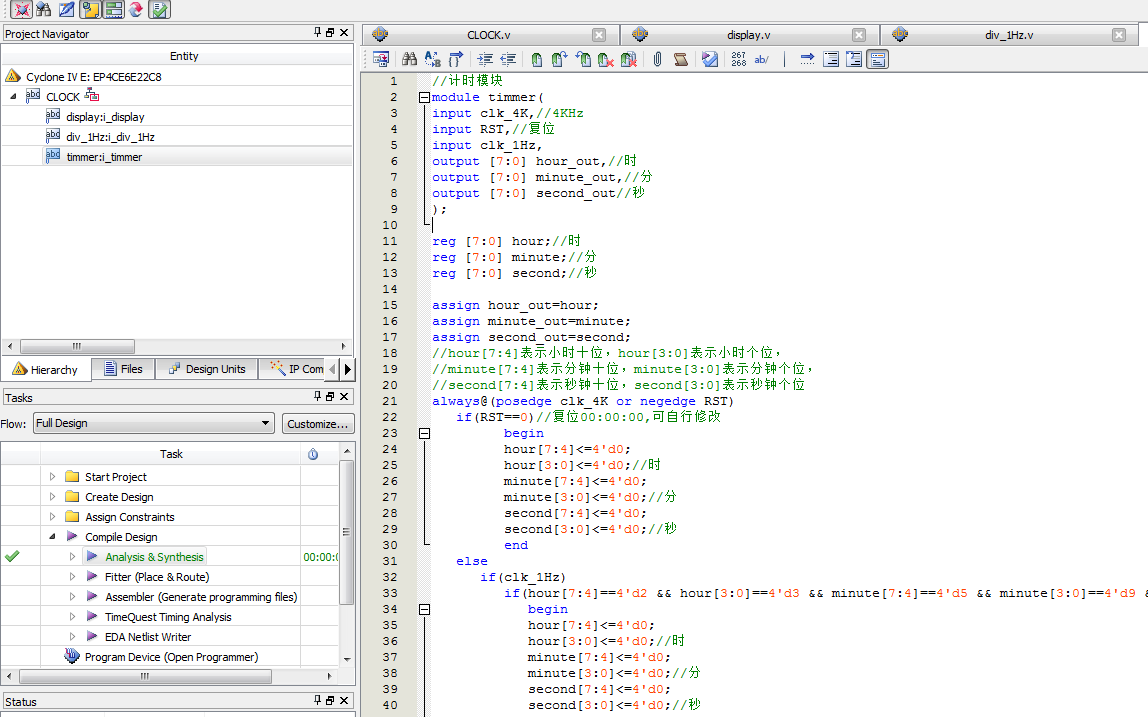Click the Find binoculars icon in editor toolbar
The height and width of the screenshot is (717, 1148).
[409, 59]
